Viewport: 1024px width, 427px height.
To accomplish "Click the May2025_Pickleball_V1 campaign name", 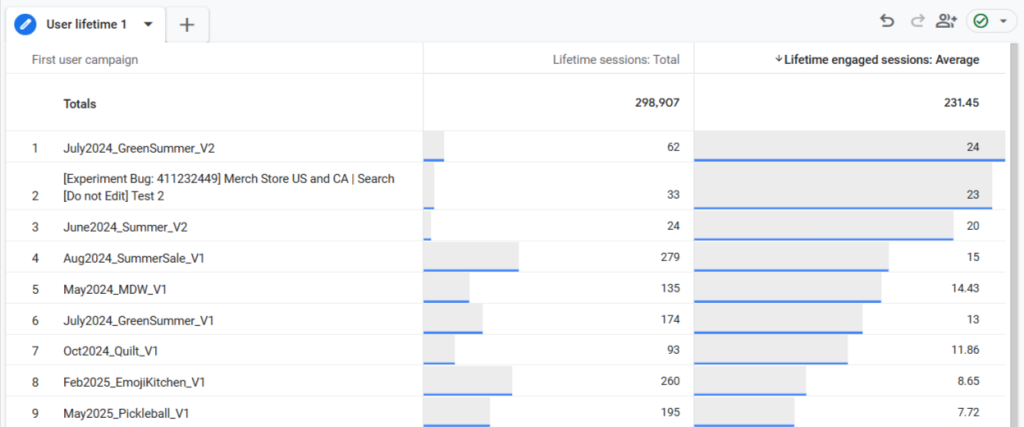I will 126,413.
